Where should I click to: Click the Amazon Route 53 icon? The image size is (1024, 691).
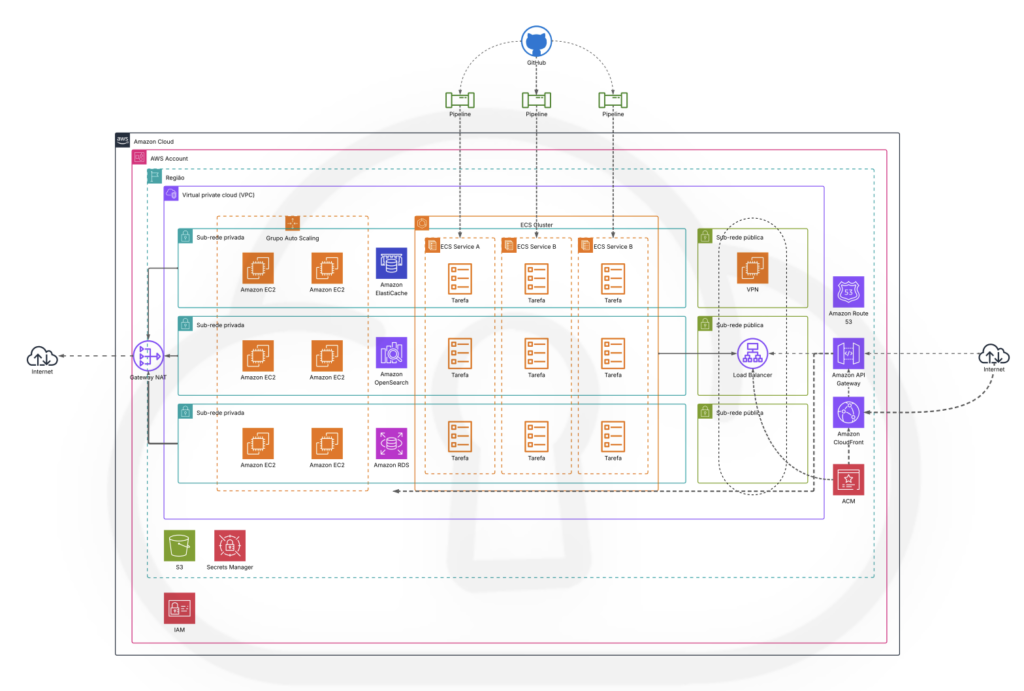point(848,293)
